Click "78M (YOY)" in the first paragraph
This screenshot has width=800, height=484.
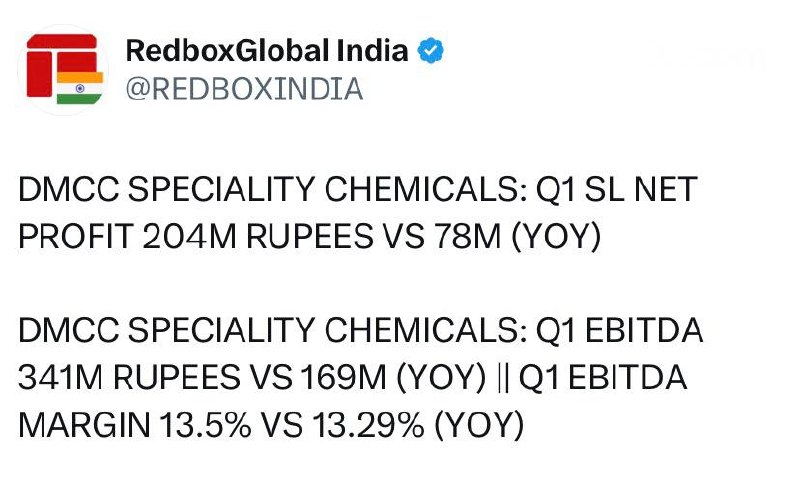(x=517, y=237)
